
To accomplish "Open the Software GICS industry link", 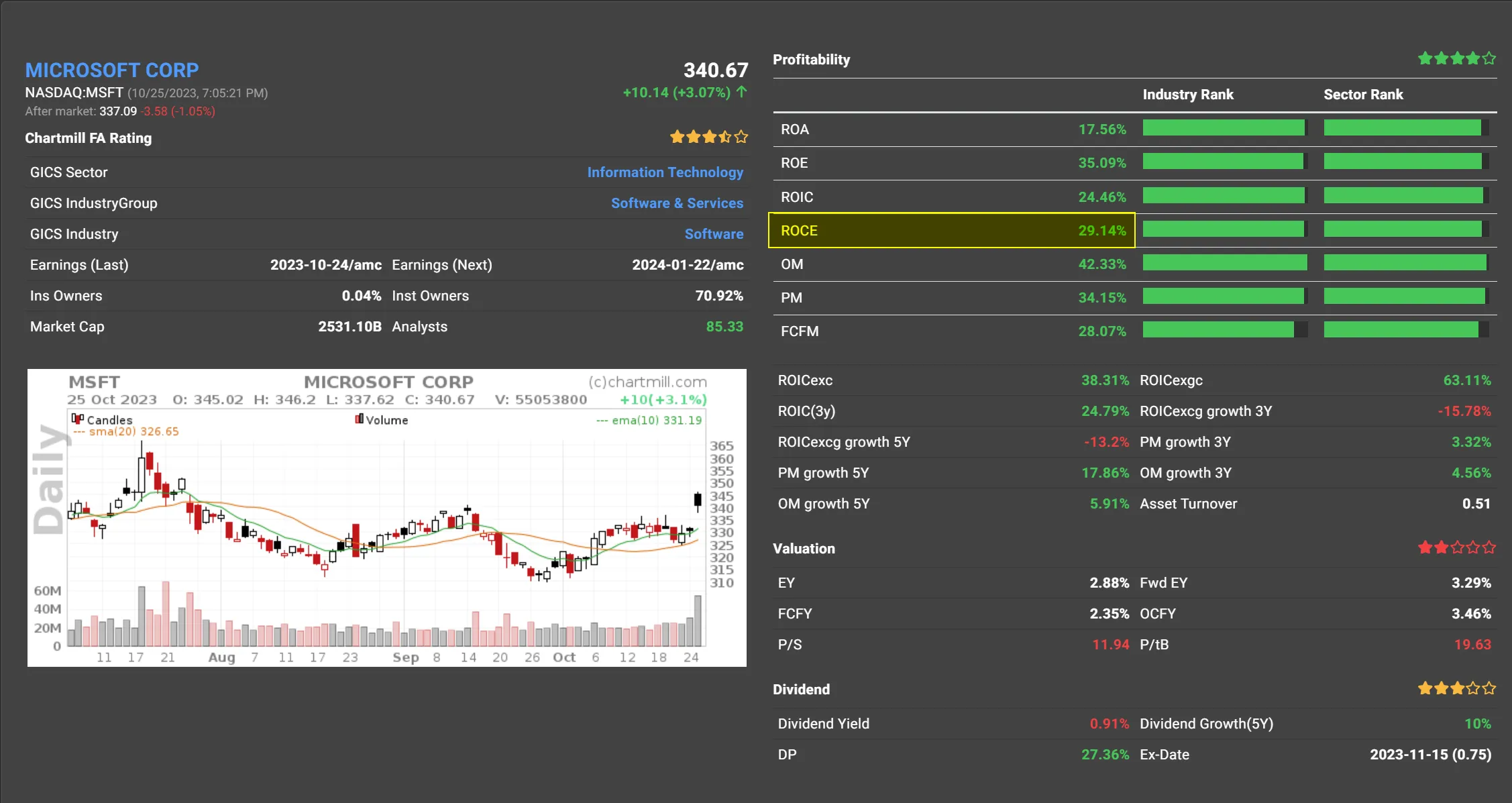I will click(x=714, y=234).
